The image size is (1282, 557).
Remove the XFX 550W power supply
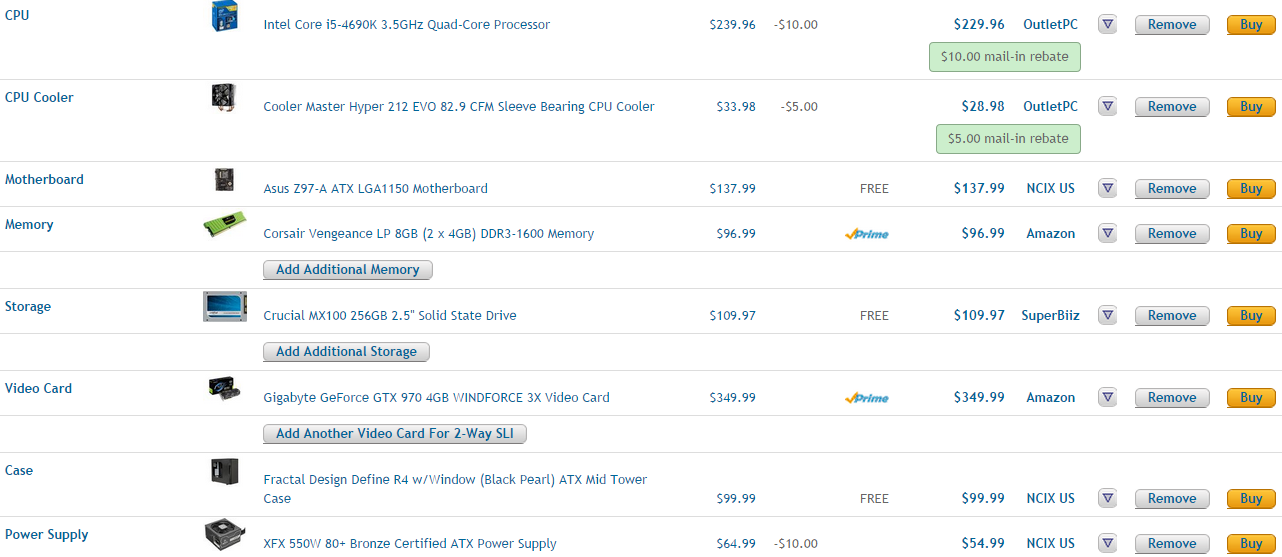click(x=1172, y=543)
